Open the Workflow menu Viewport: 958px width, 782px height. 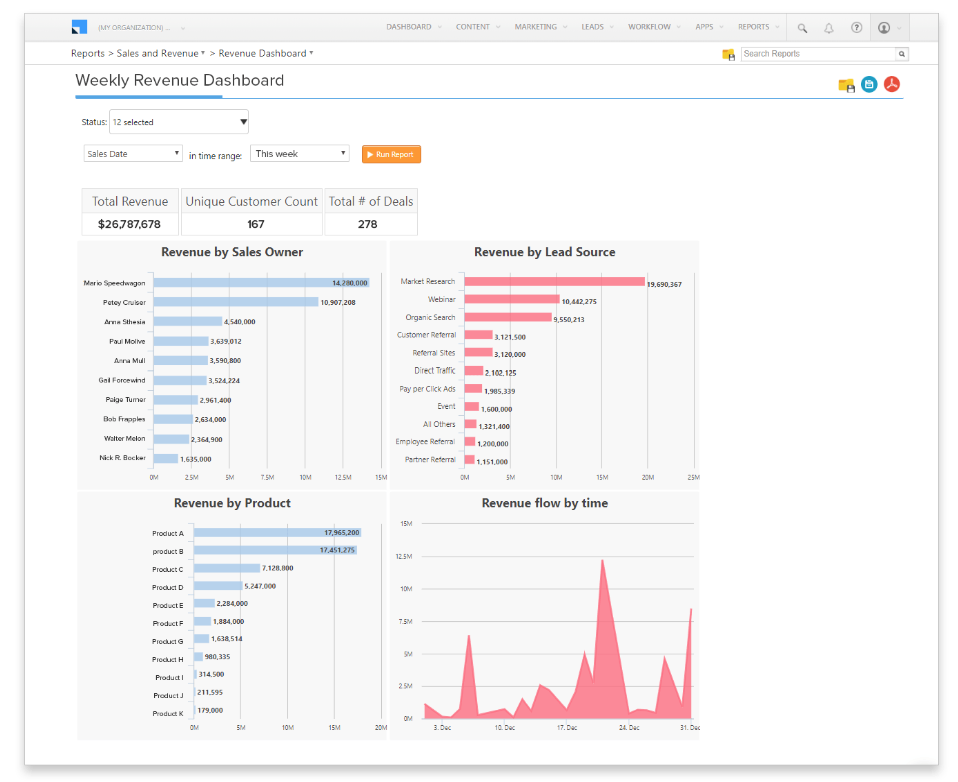pyautogui.click(x=654, y=27)
